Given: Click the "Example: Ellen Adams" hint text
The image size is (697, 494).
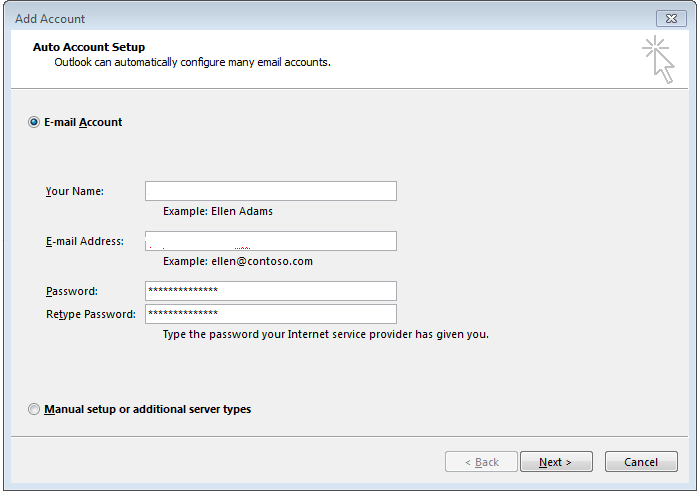Looking at the screenshot, I should click(x=217, y=211).
